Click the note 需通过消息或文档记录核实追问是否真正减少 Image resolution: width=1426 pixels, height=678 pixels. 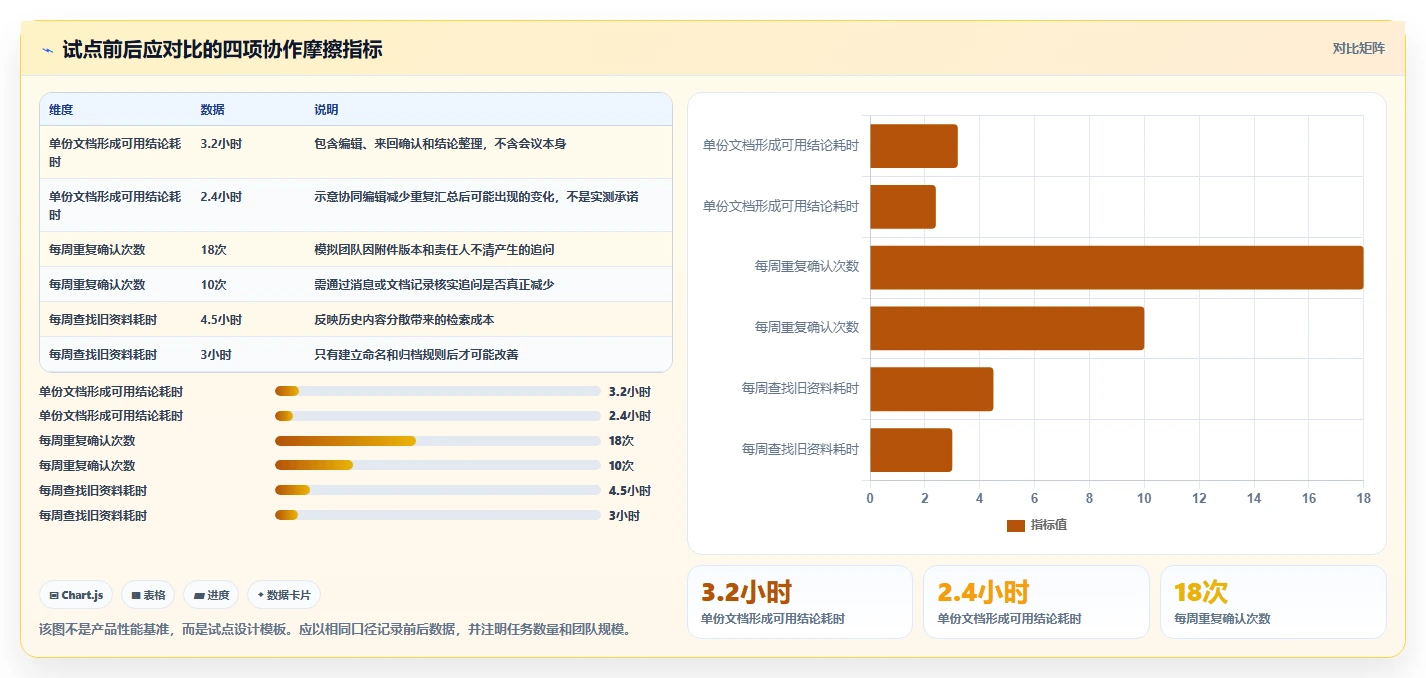point(434,285)
